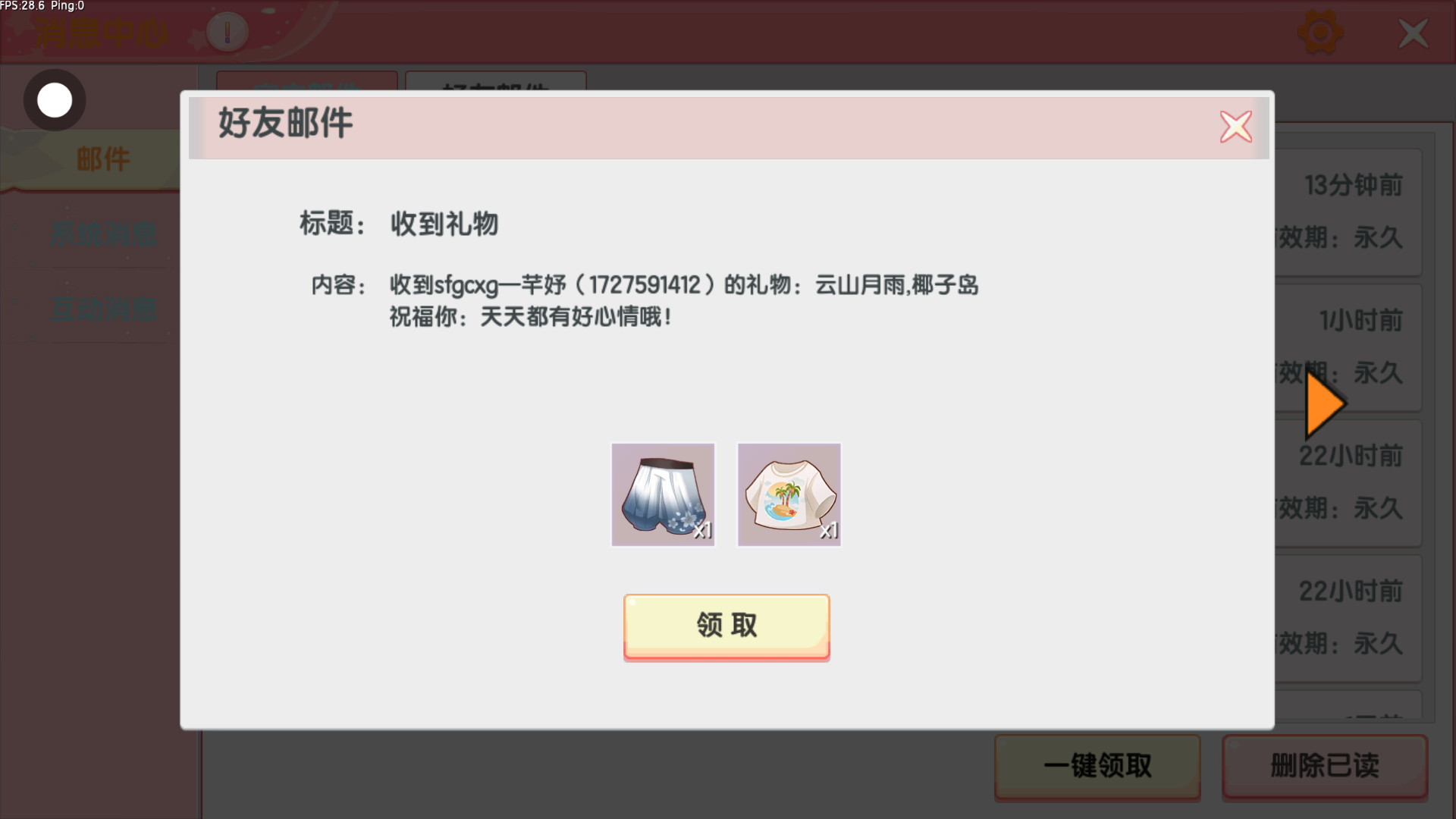Click the white circle record button
The height and width of the screenshot is (819, 1456).
pyautogui.click(x=55, y=100)
